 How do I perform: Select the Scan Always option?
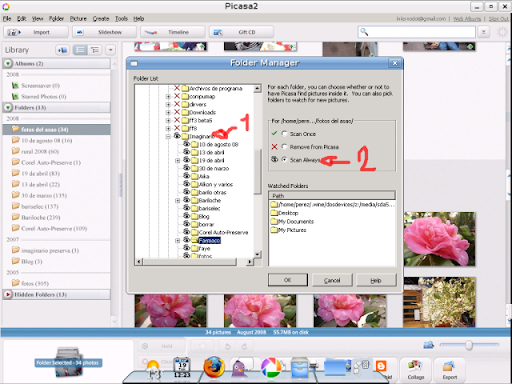pyautogui.click(x=284, y=160)
